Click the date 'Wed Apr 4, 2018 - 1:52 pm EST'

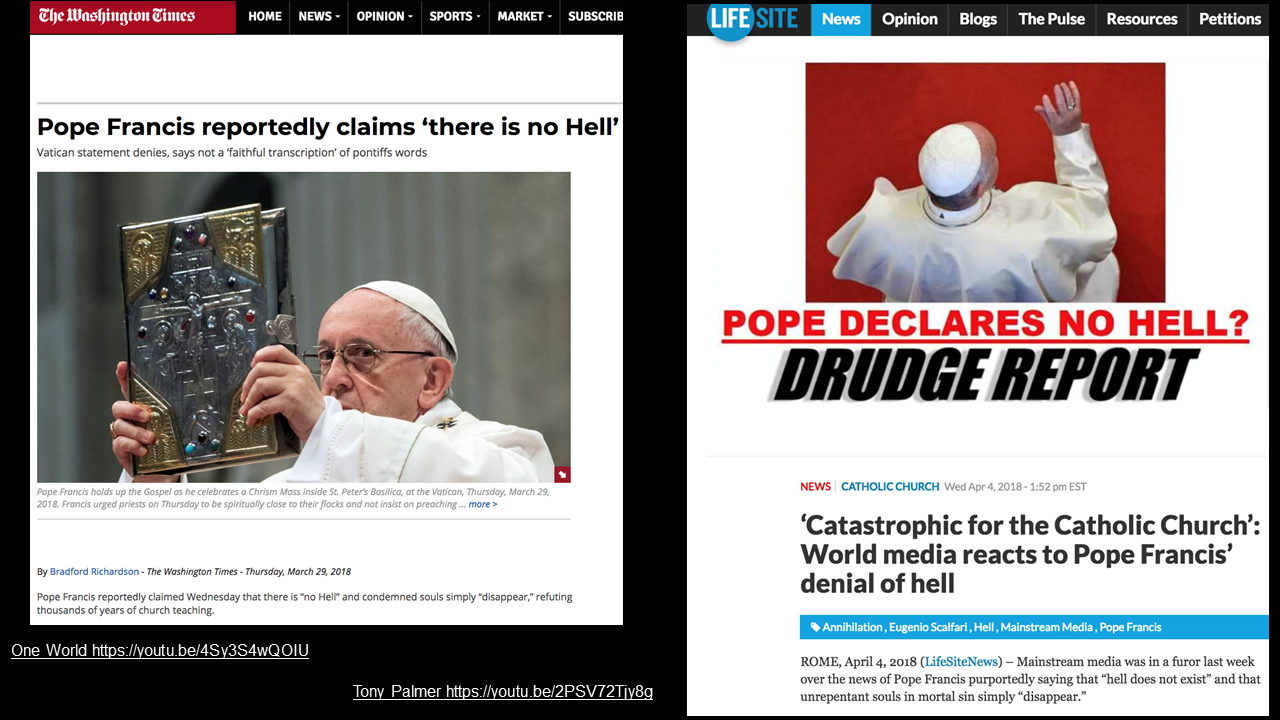pos(1015,487)
